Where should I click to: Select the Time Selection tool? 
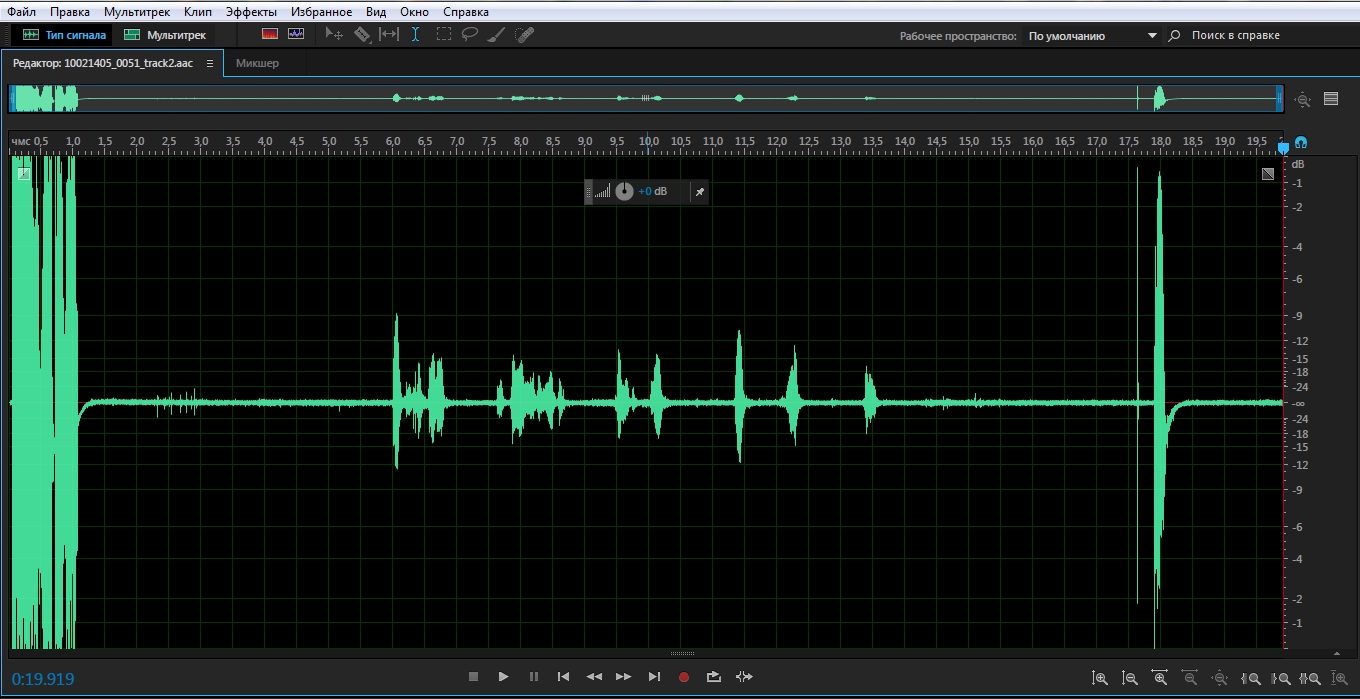[x=416, y=34]
